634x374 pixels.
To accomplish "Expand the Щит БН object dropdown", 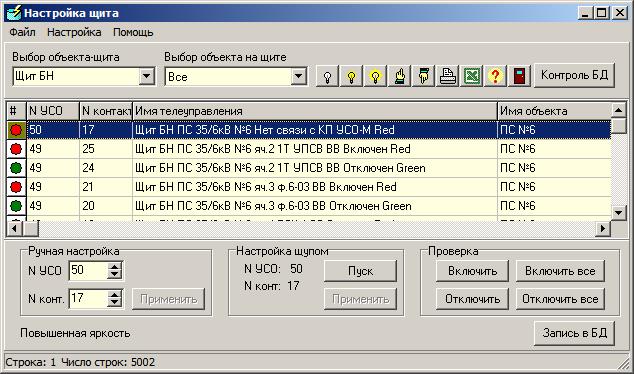I will 147,76.
